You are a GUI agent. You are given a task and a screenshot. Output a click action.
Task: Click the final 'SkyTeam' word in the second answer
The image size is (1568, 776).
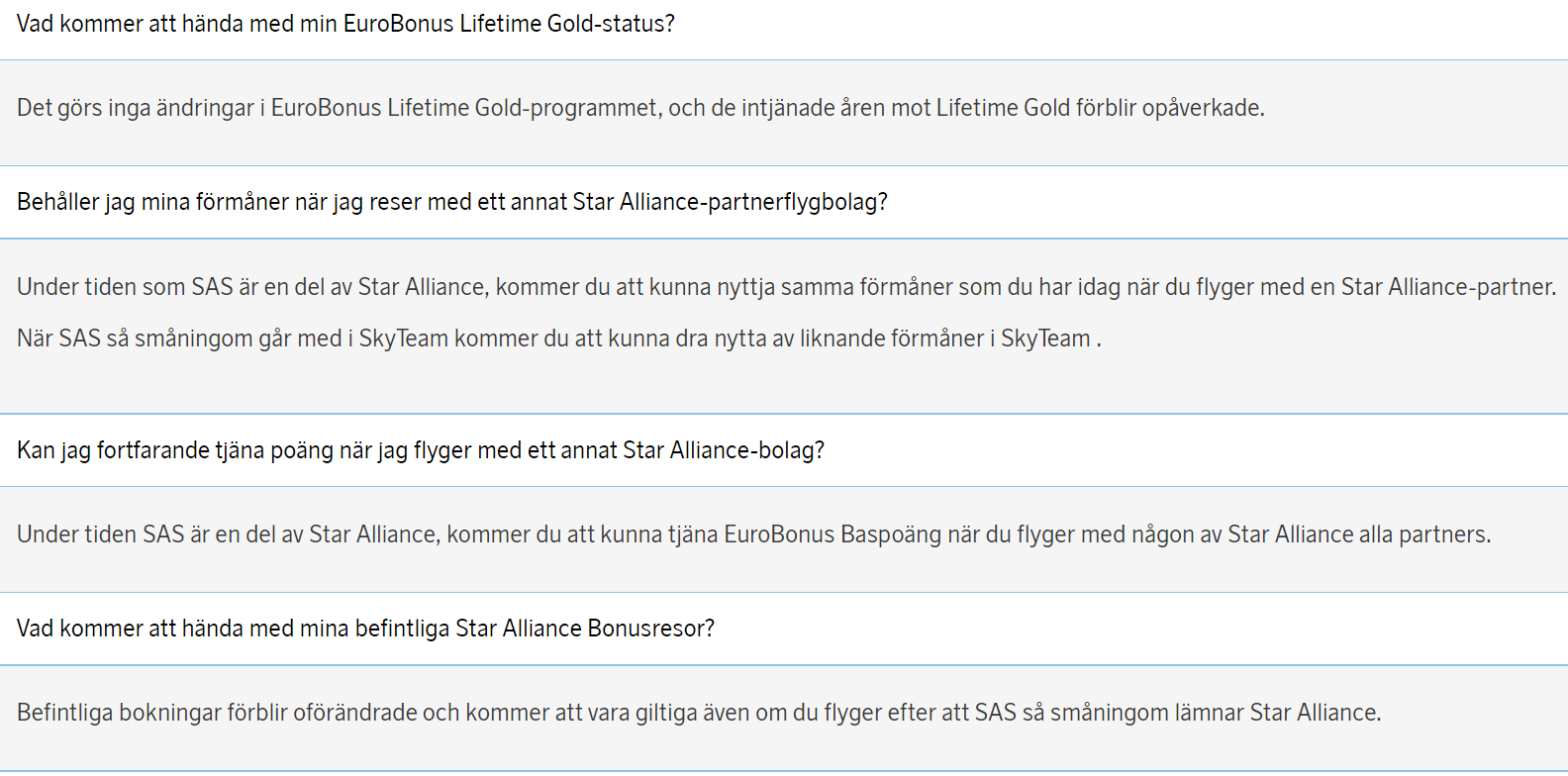pyautogui.click(x=1045, y=339)
